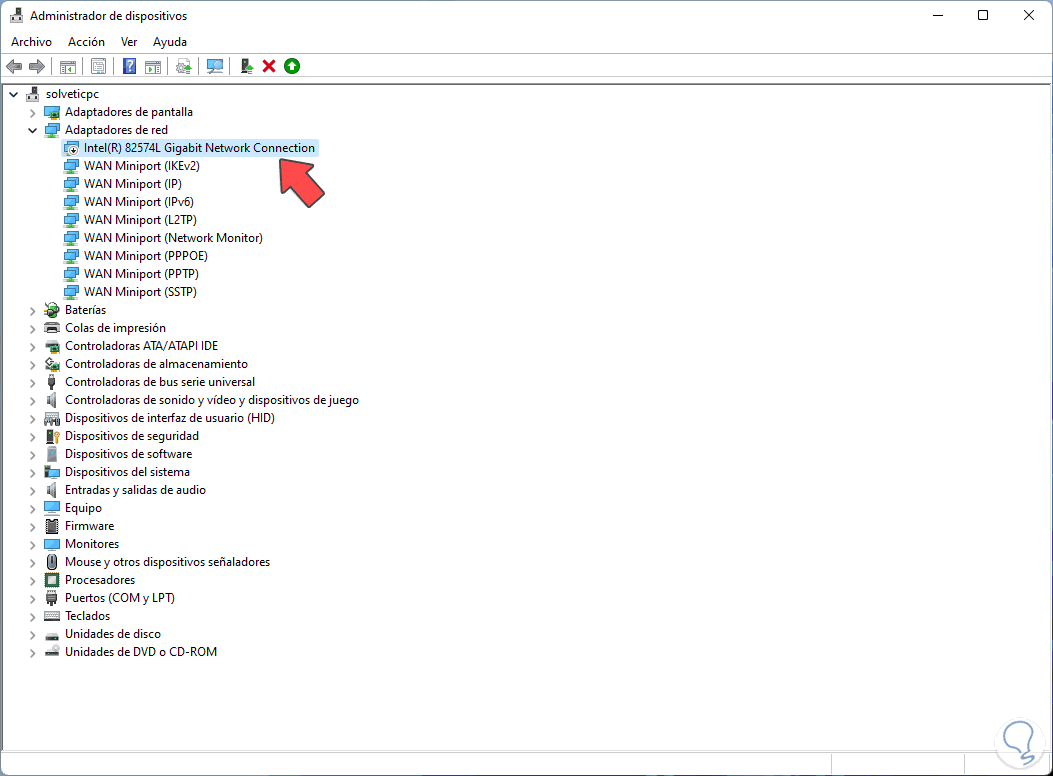Click the Procesadores icon
This screenshot has height=776, width=1053.
click(52, 580)
